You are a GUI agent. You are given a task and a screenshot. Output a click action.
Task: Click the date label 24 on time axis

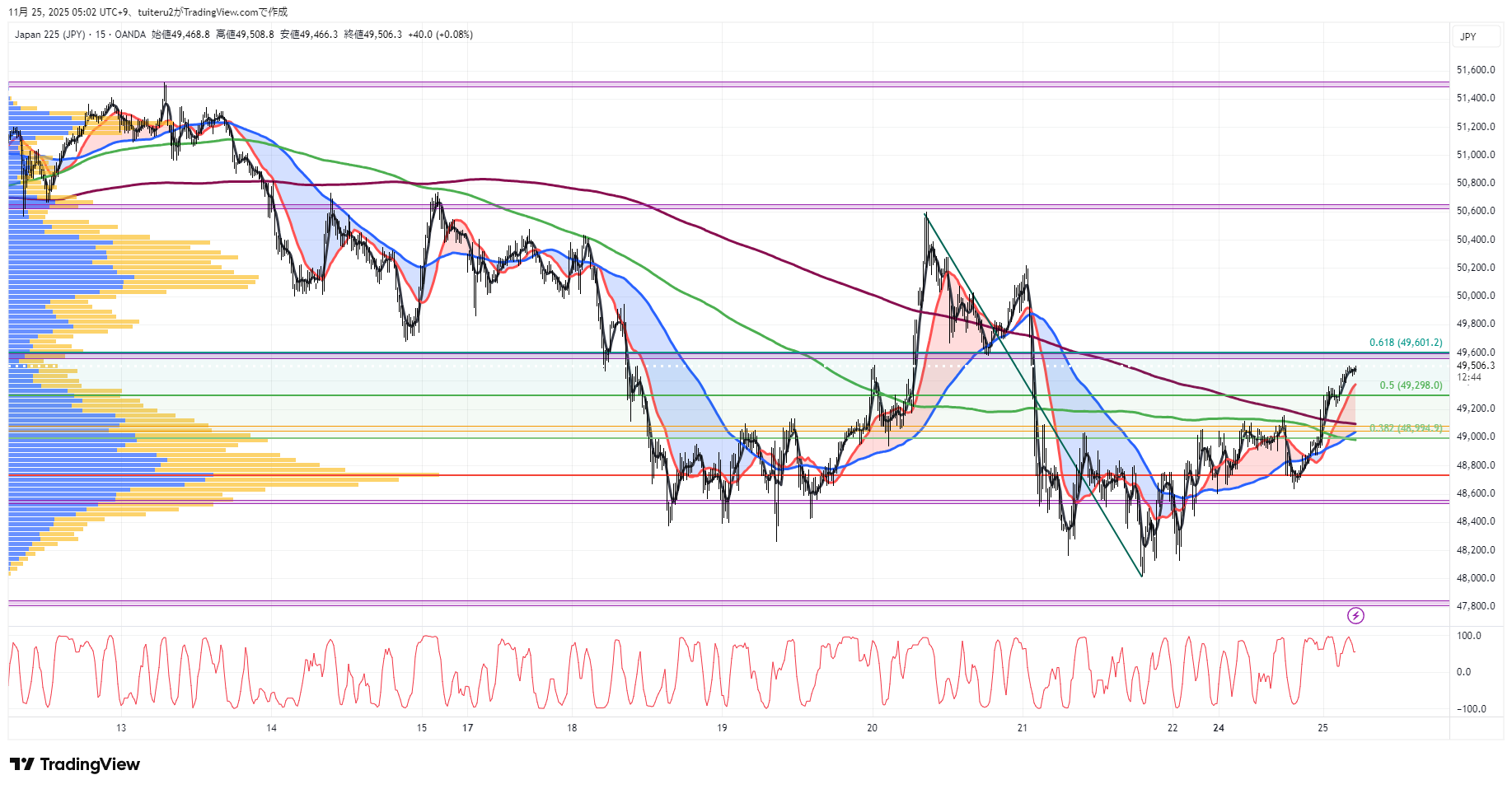pyautogui.click(x=1219, y=728)
